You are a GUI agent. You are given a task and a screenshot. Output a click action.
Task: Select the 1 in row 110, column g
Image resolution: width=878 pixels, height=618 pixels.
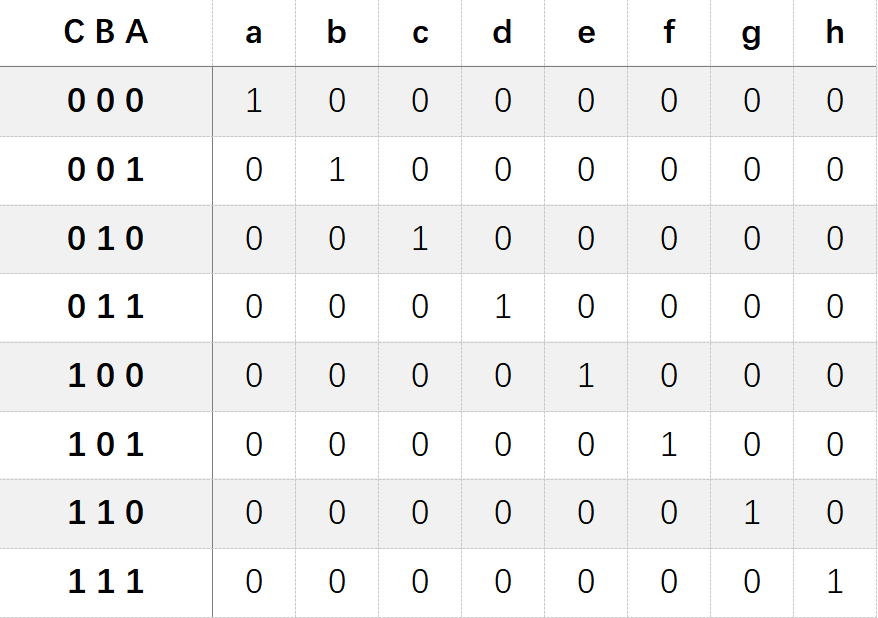tap(751, 513)
